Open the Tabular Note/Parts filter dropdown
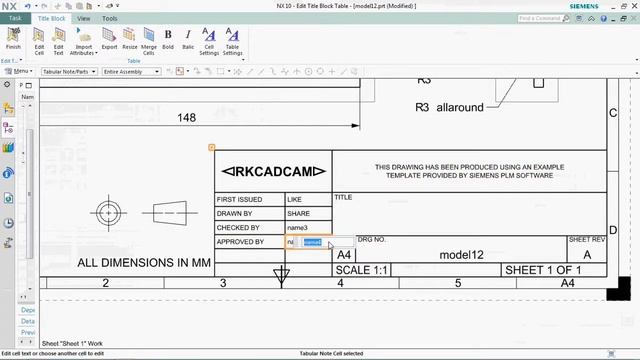The height and width of the screenshot is (360, 640). click(x=69, y=71)
